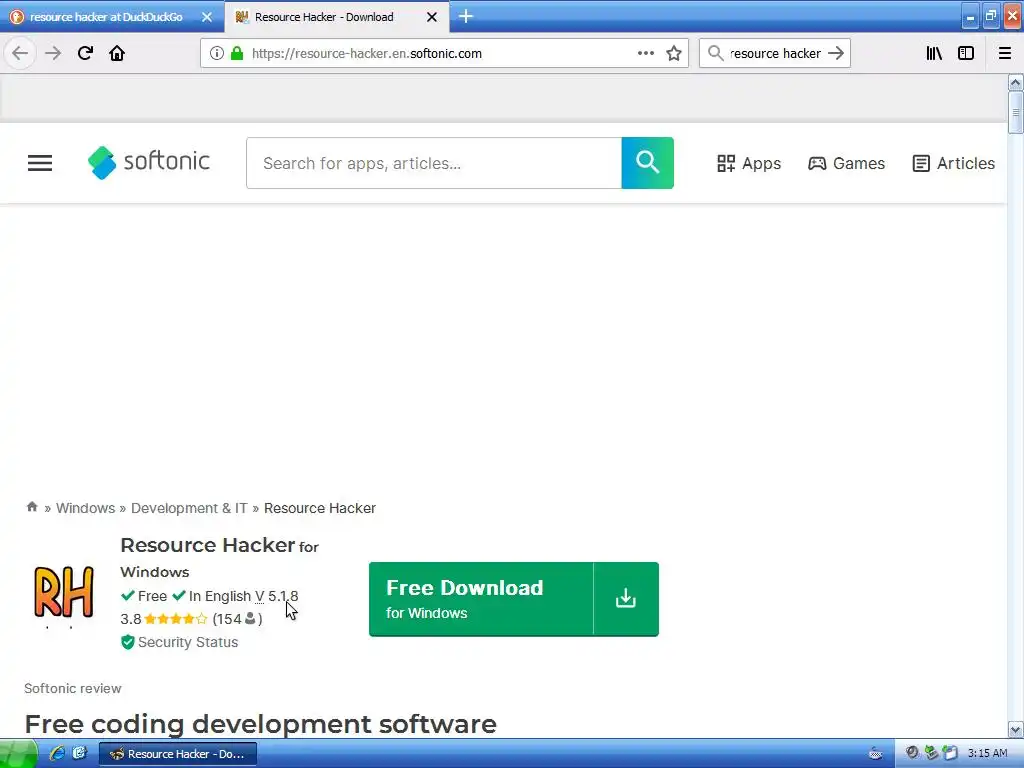
Task: Open the 154 user reviews count
Action: (x=238, y=618)
